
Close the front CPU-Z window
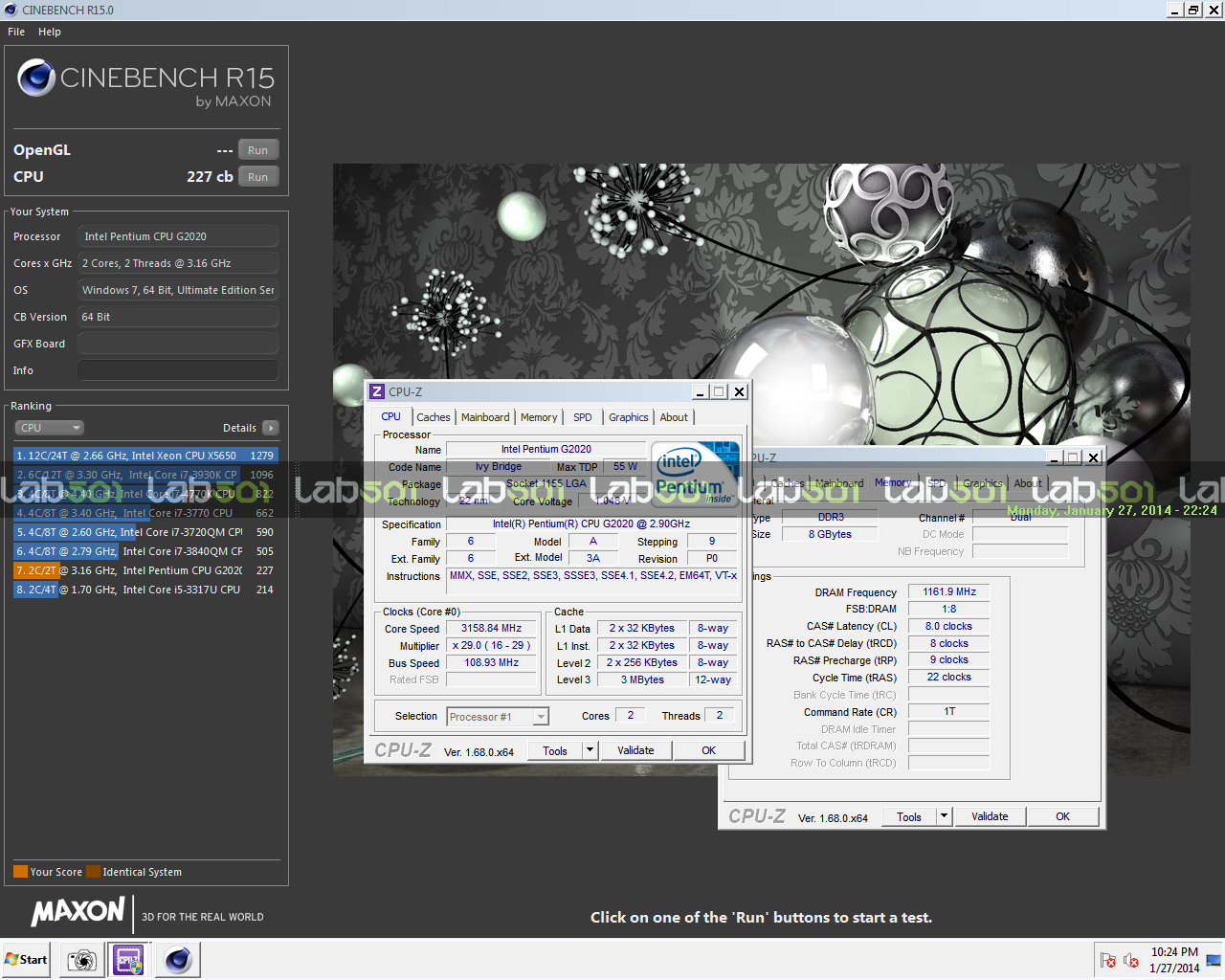click(739, 391)
